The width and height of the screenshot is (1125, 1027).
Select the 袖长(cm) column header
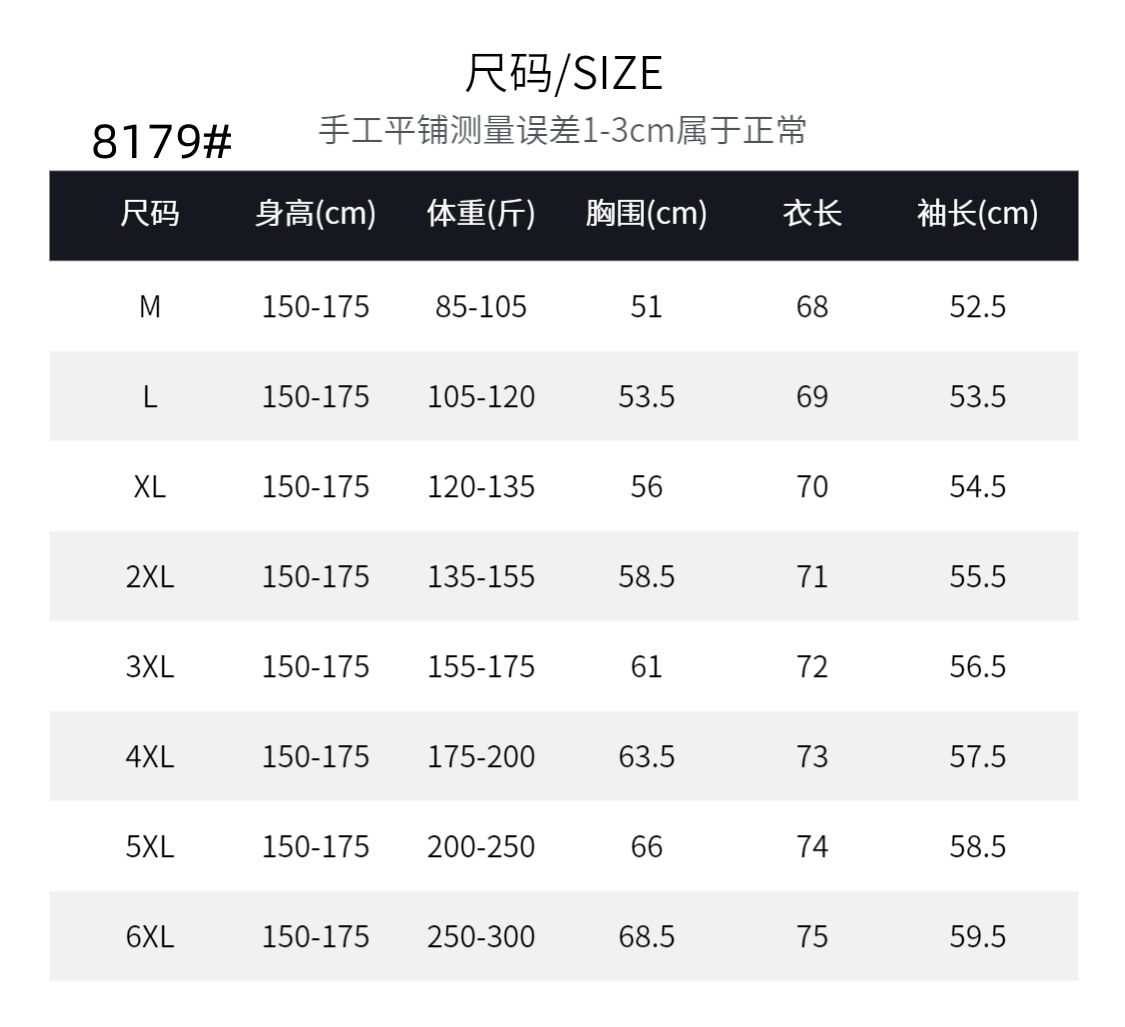click(x=977, y=214)
